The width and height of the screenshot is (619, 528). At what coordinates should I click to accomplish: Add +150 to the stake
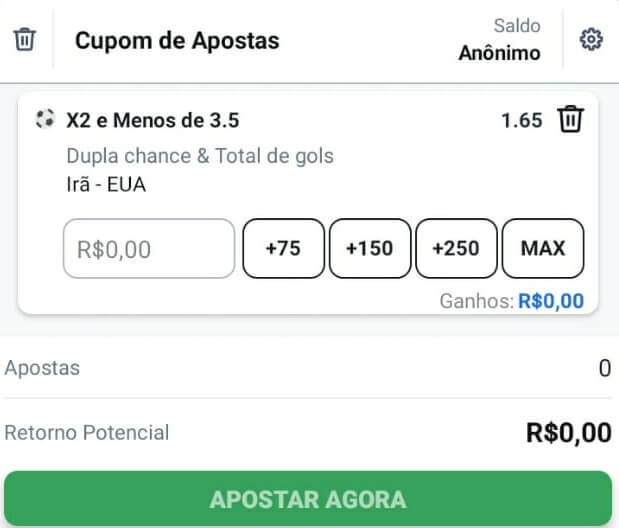(x=370, y=248)
